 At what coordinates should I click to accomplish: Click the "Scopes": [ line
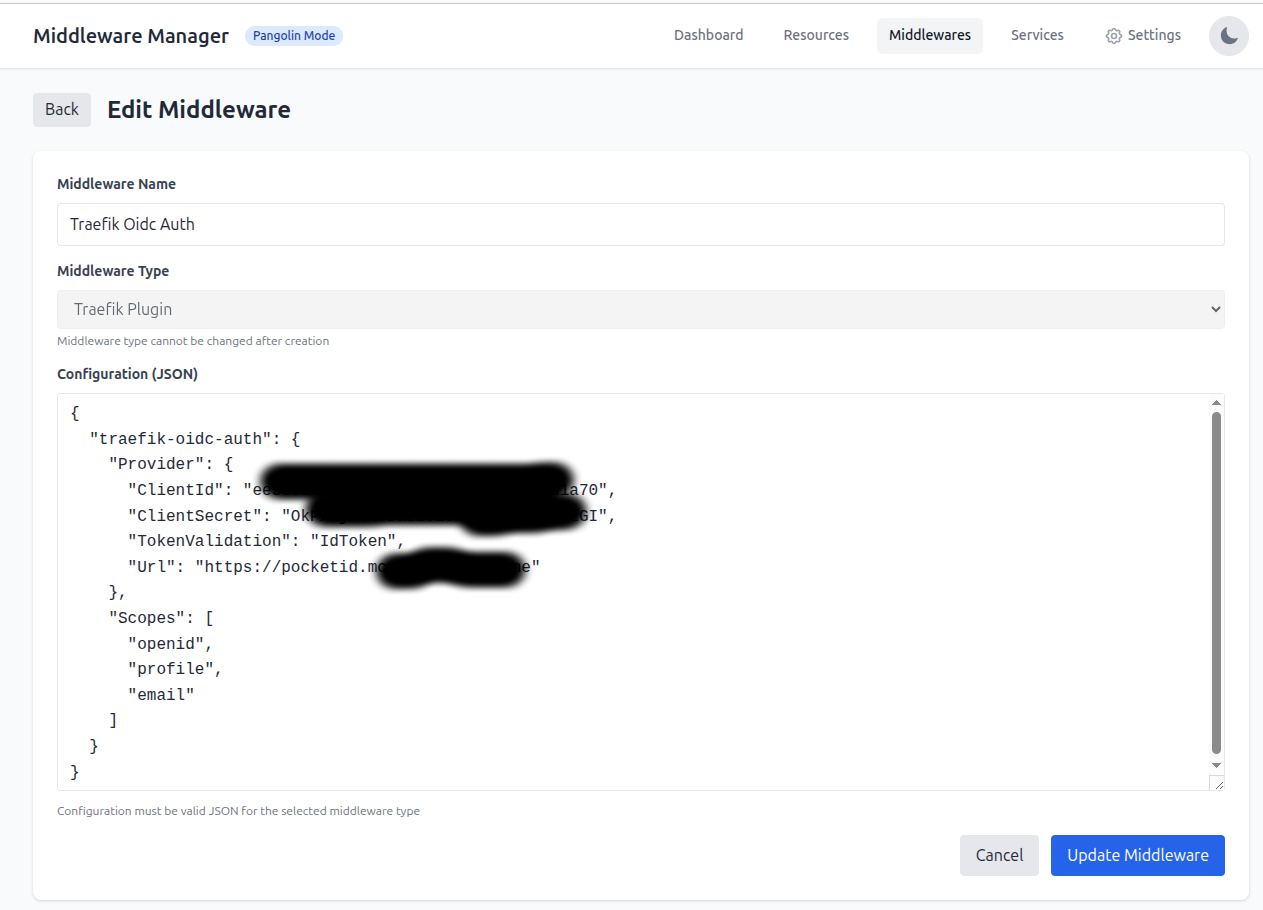click(161, 618)
